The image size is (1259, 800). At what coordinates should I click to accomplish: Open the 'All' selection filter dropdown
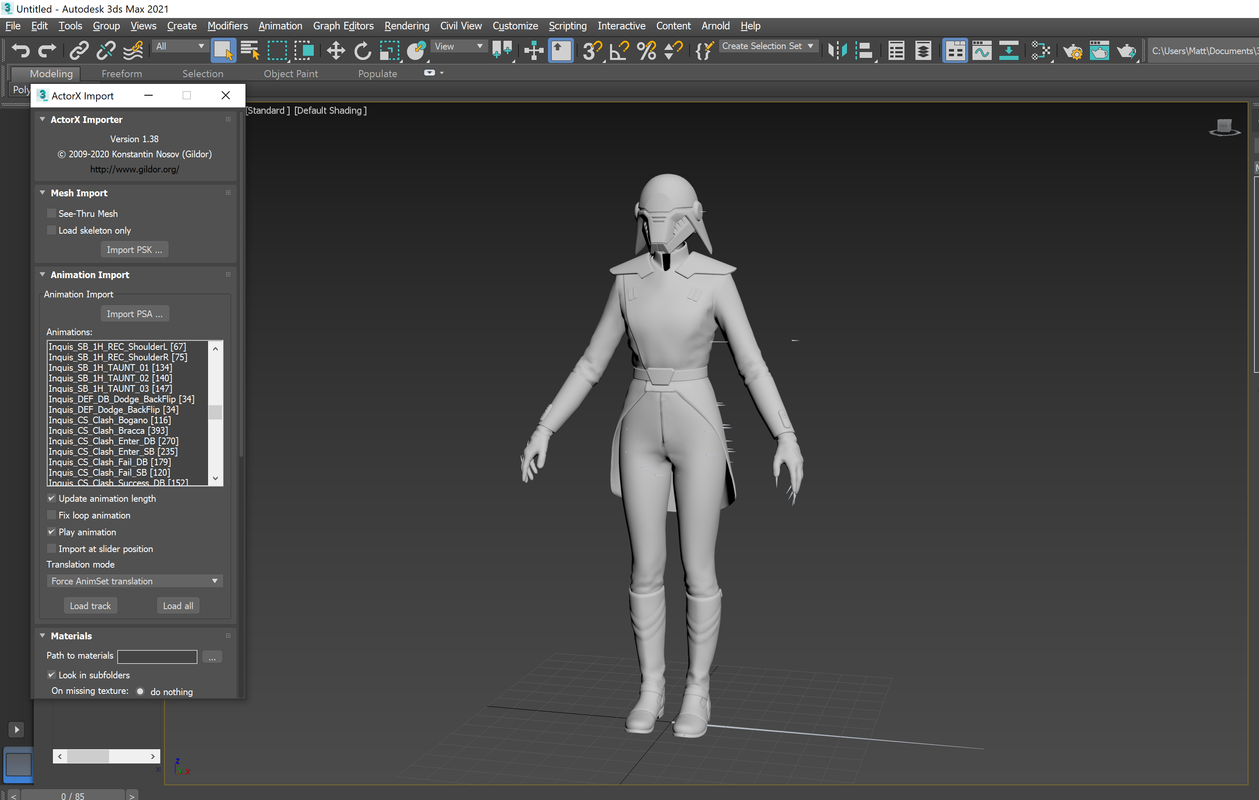(180, 46)
